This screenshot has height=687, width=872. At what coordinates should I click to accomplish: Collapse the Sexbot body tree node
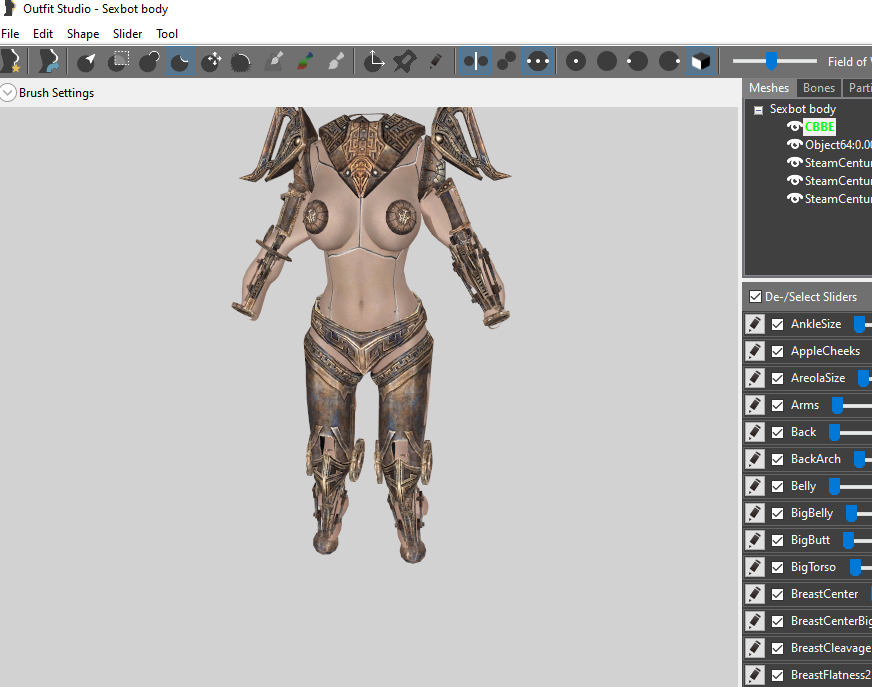click(x=758, y=110)
